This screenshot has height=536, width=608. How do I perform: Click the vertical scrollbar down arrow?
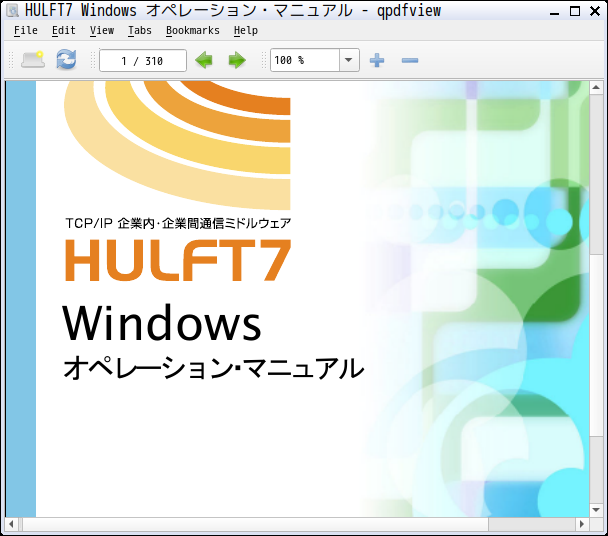[x=596, y=510]
